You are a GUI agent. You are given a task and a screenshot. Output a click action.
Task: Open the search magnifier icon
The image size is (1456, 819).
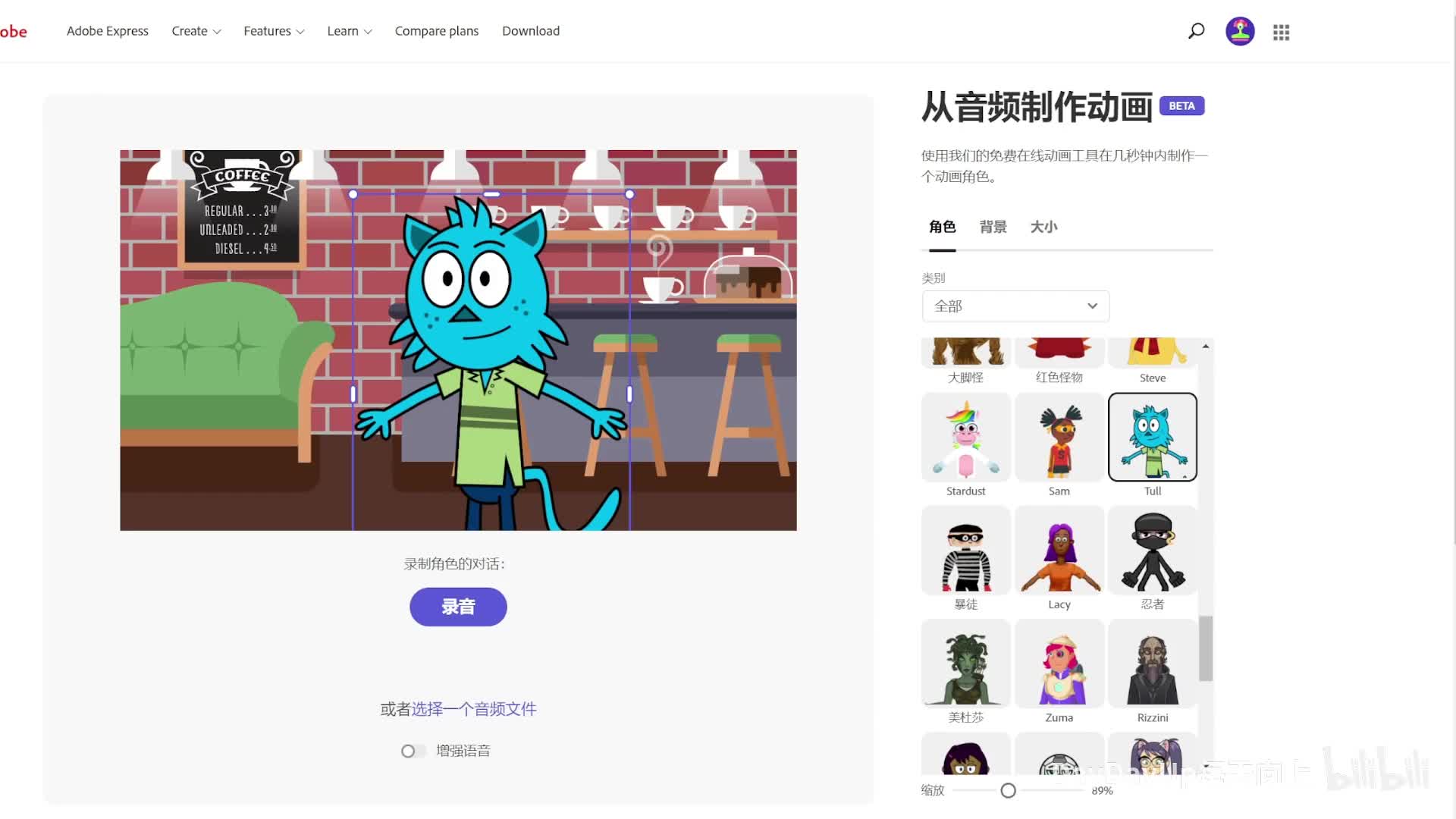coord(1196,31)
